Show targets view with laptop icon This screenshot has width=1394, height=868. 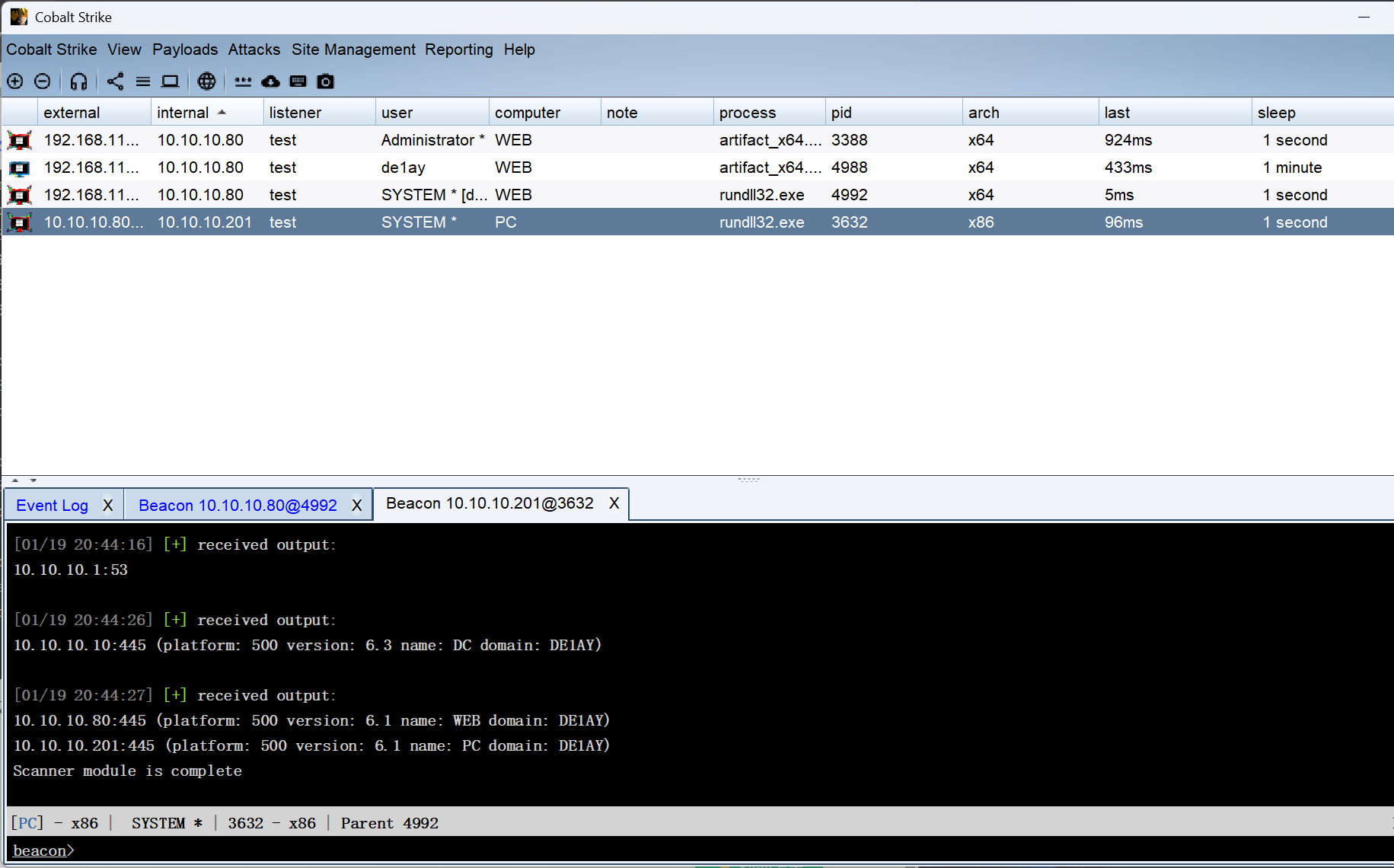coord(170,81)
